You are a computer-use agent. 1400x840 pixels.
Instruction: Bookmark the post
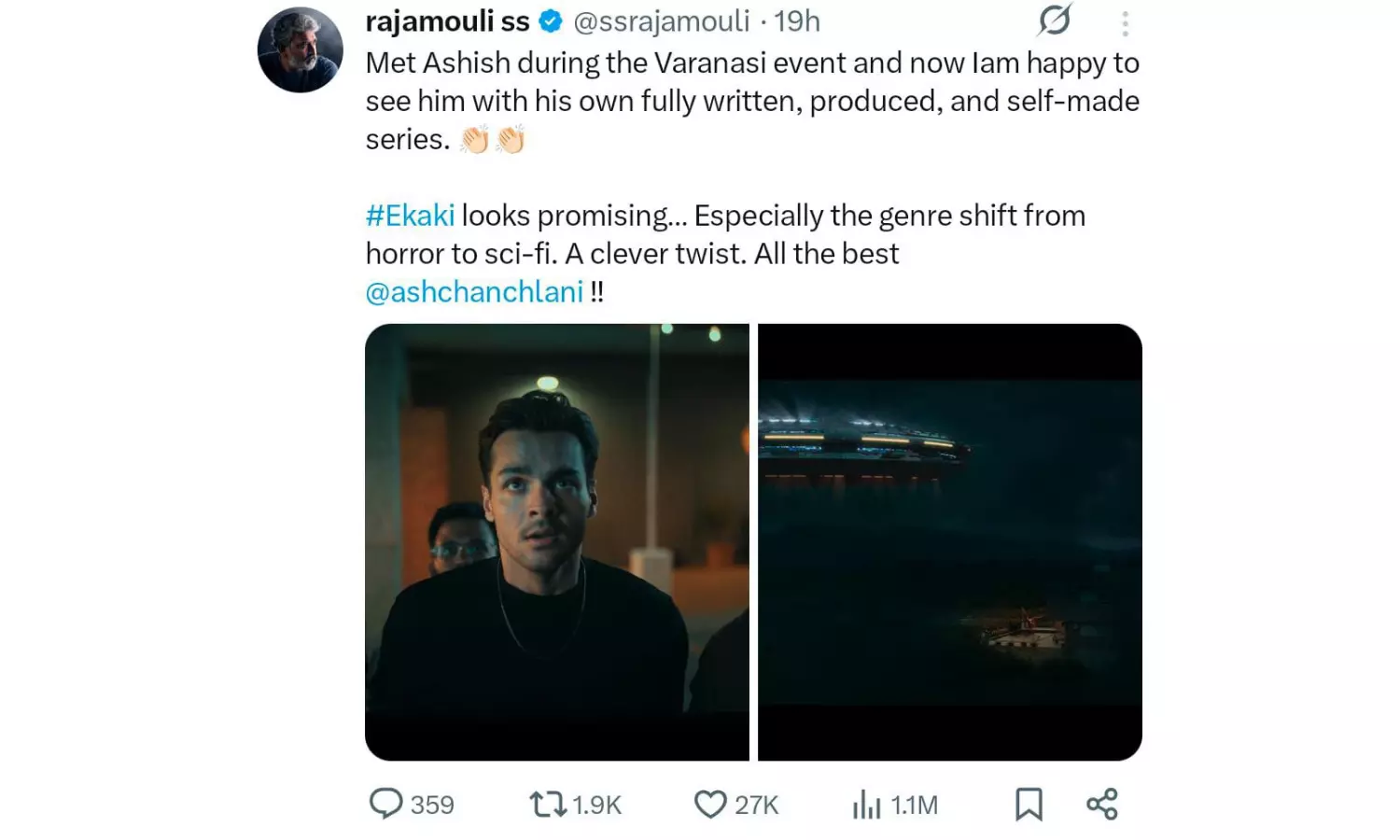1028,802
